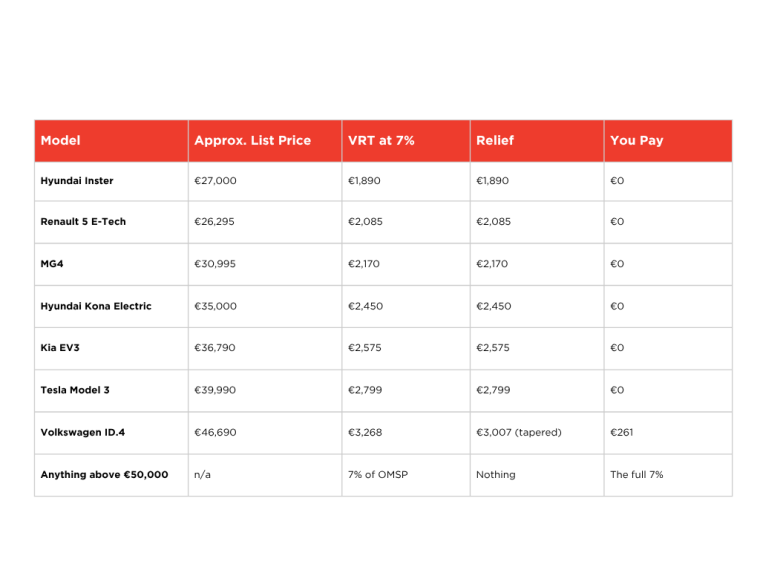This screenshot has height=570, width=760.
Task: Click You Pay value €261
Action: [x=621, y=432]
